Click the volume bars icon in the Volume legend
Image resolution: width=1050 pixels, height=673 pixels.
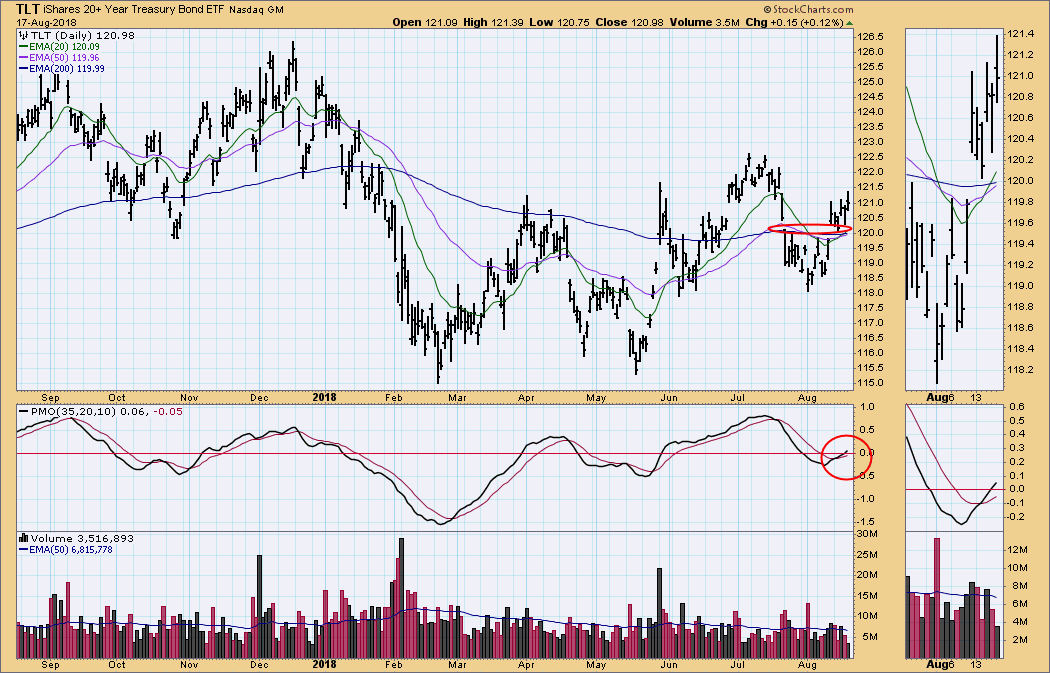23,538
